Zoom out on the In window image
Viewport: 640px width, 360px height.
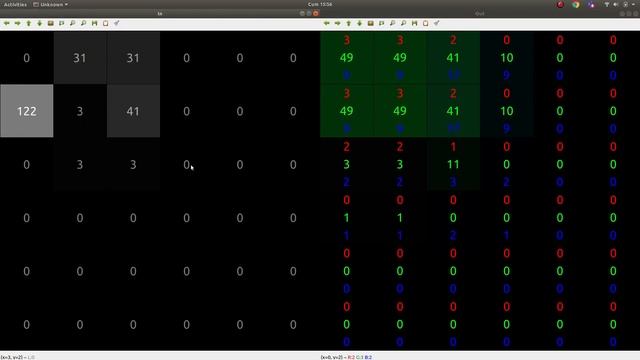coord(84,23)
